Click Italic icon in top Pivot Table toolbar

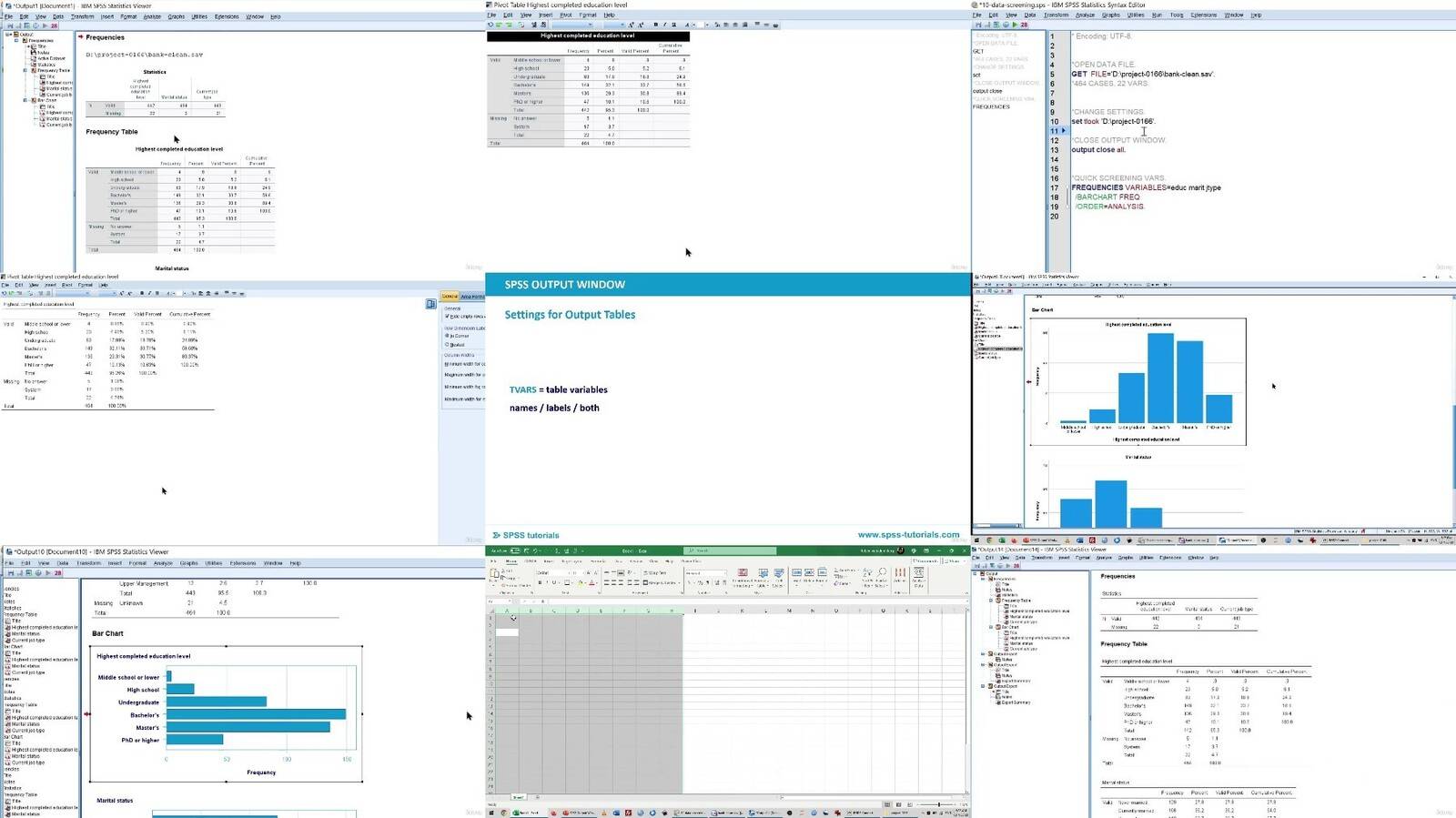tap(664, 25)
